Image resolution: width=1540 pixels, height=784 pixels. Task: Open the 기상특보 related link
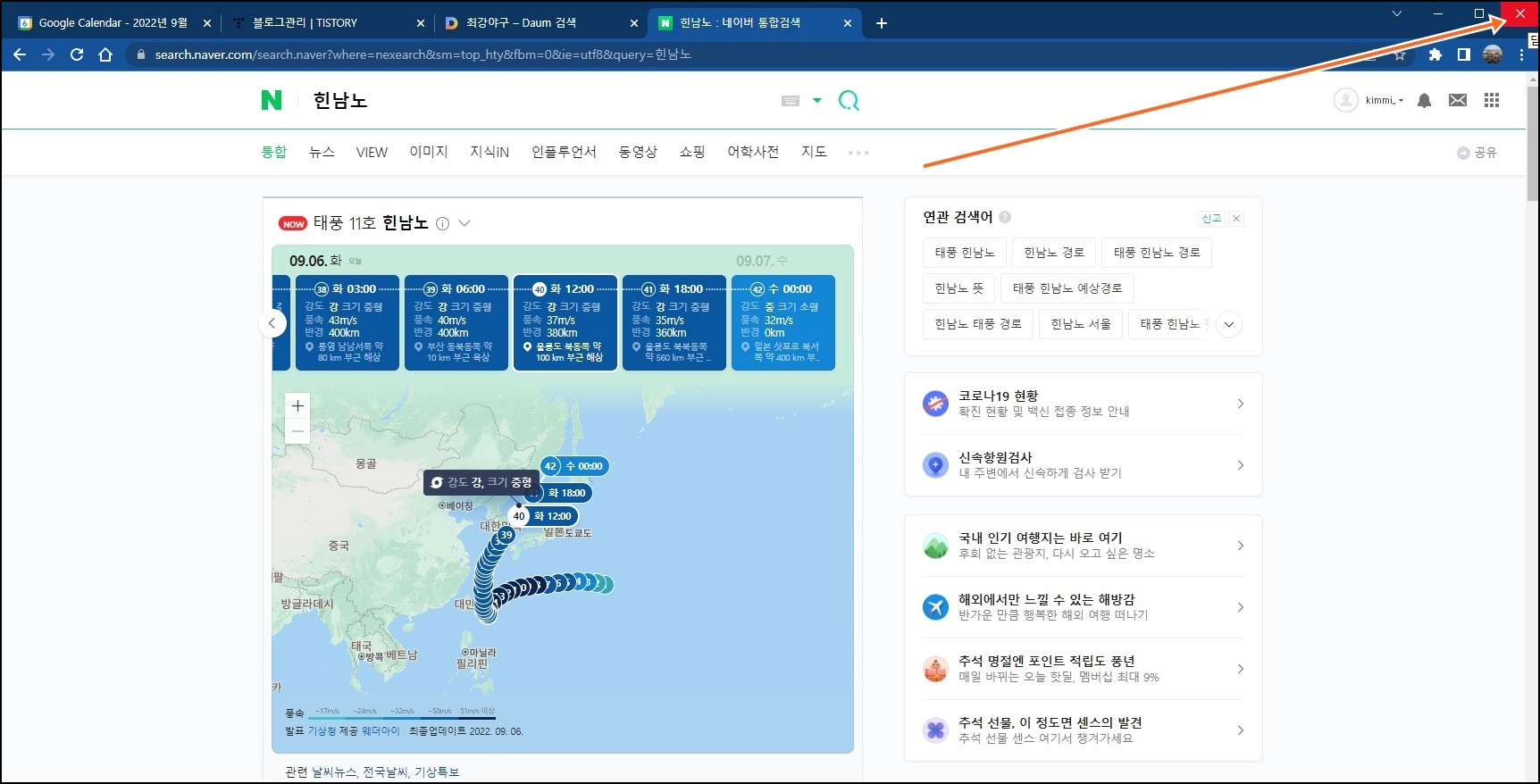click(437, 772)
